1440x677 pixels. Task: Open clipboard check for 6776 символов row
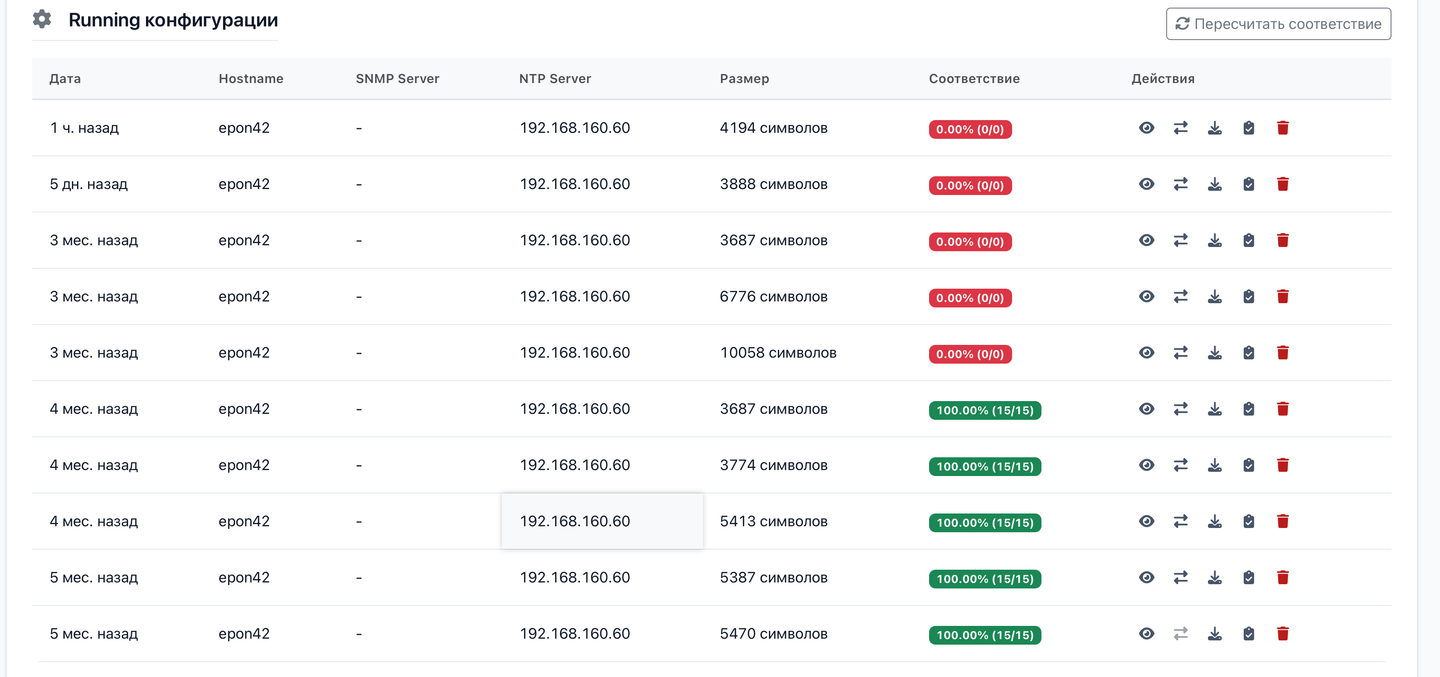point(1249,296)
